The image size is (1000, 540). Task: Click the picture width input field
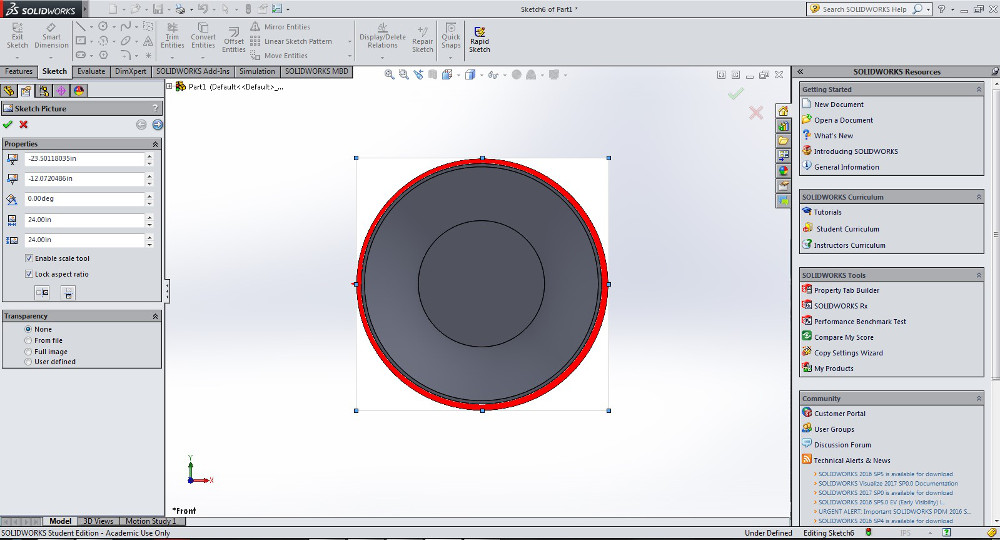[x=84, y=219]
